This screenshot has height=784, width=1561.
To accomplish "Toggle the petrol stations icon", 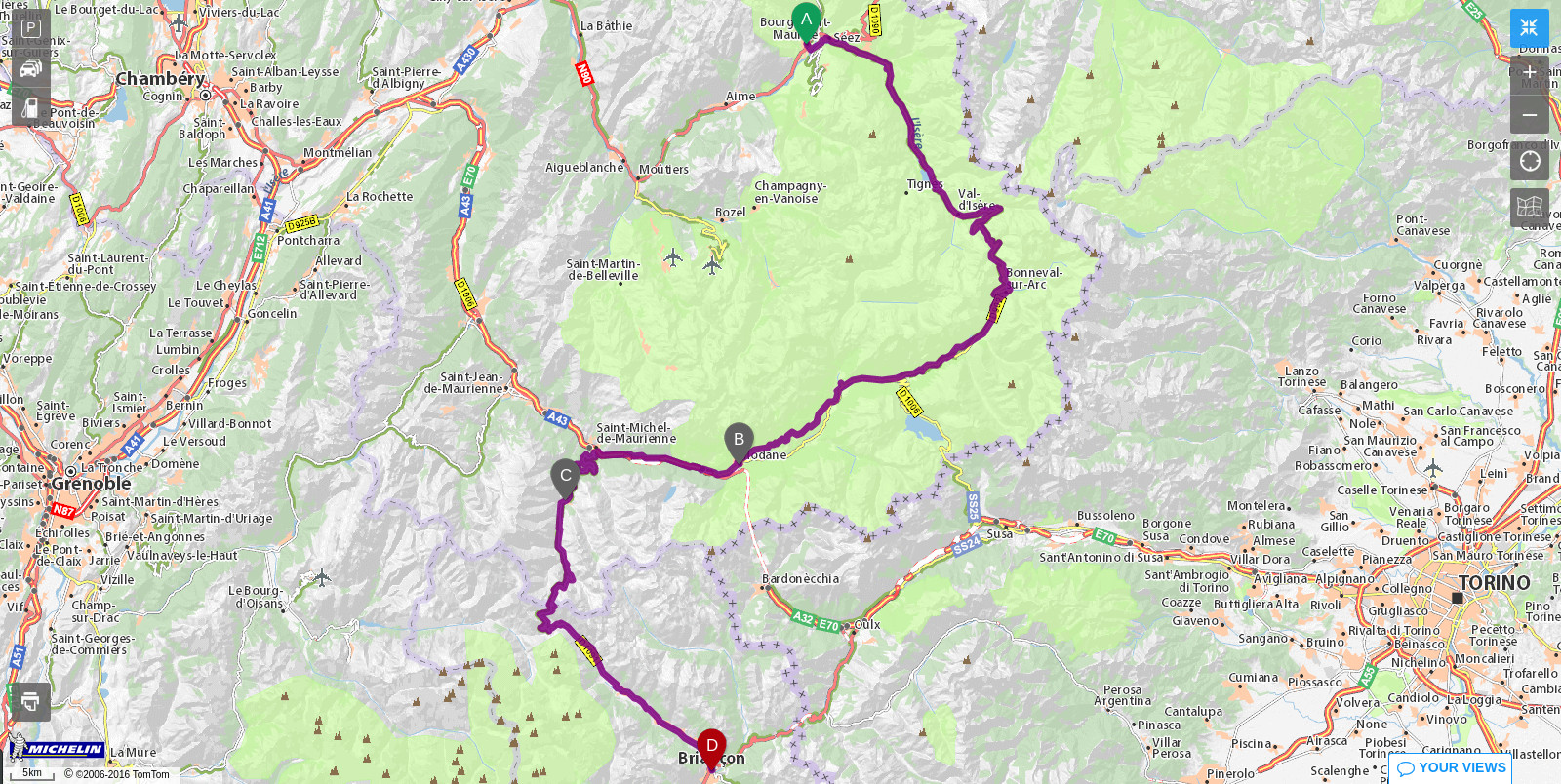I will tap(30, 106).
